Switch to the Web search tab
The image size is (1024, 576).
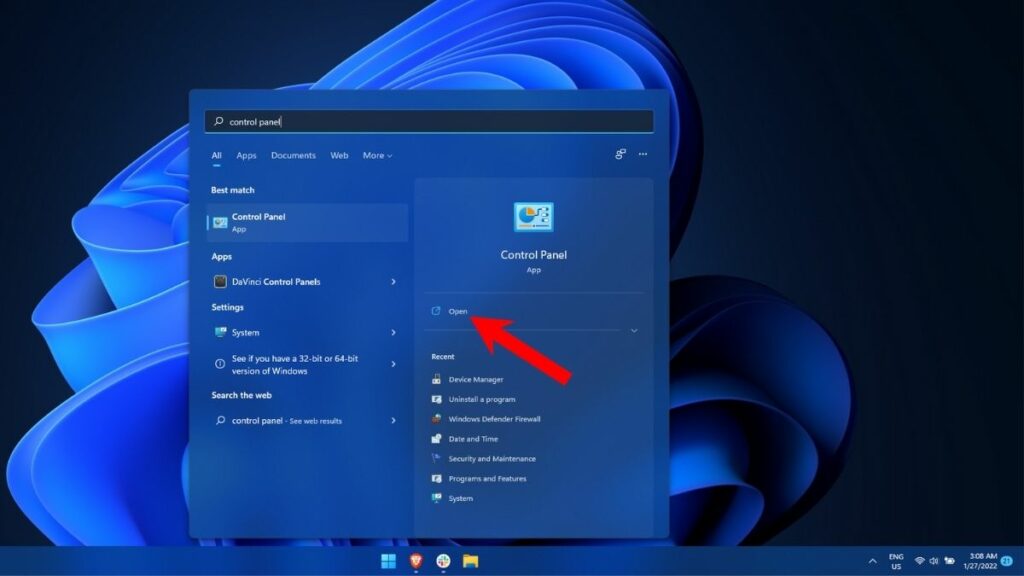tap(338, 155)
